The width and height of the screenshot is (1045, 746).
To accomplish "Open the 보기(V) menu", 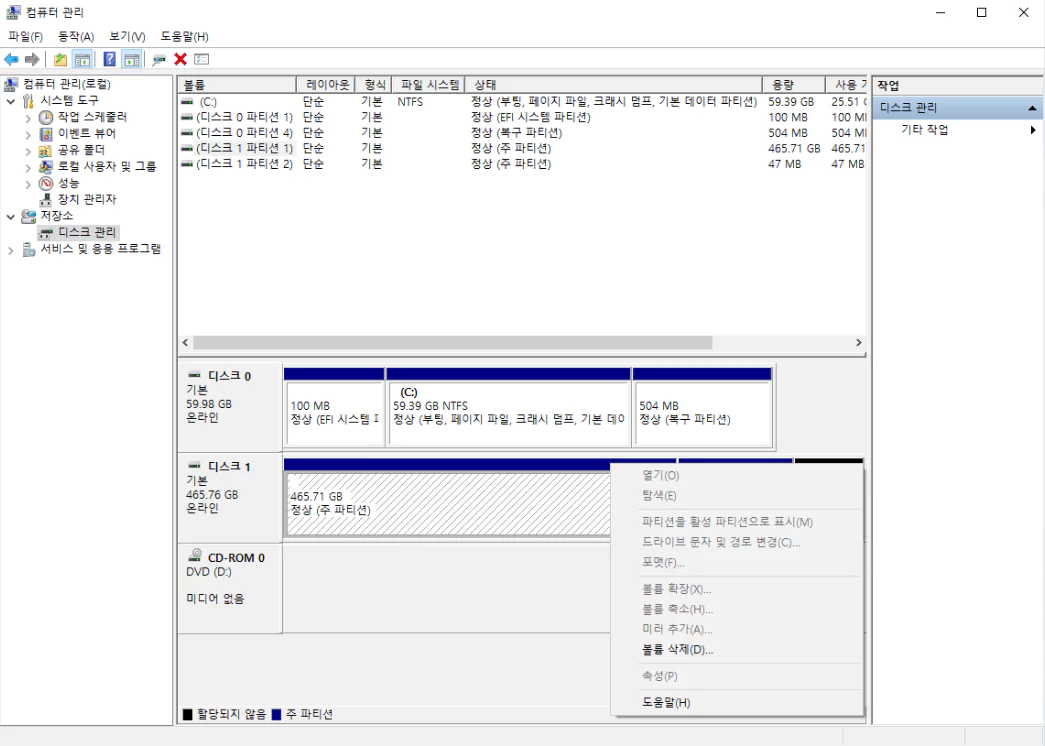I will (x=127, y=37).
